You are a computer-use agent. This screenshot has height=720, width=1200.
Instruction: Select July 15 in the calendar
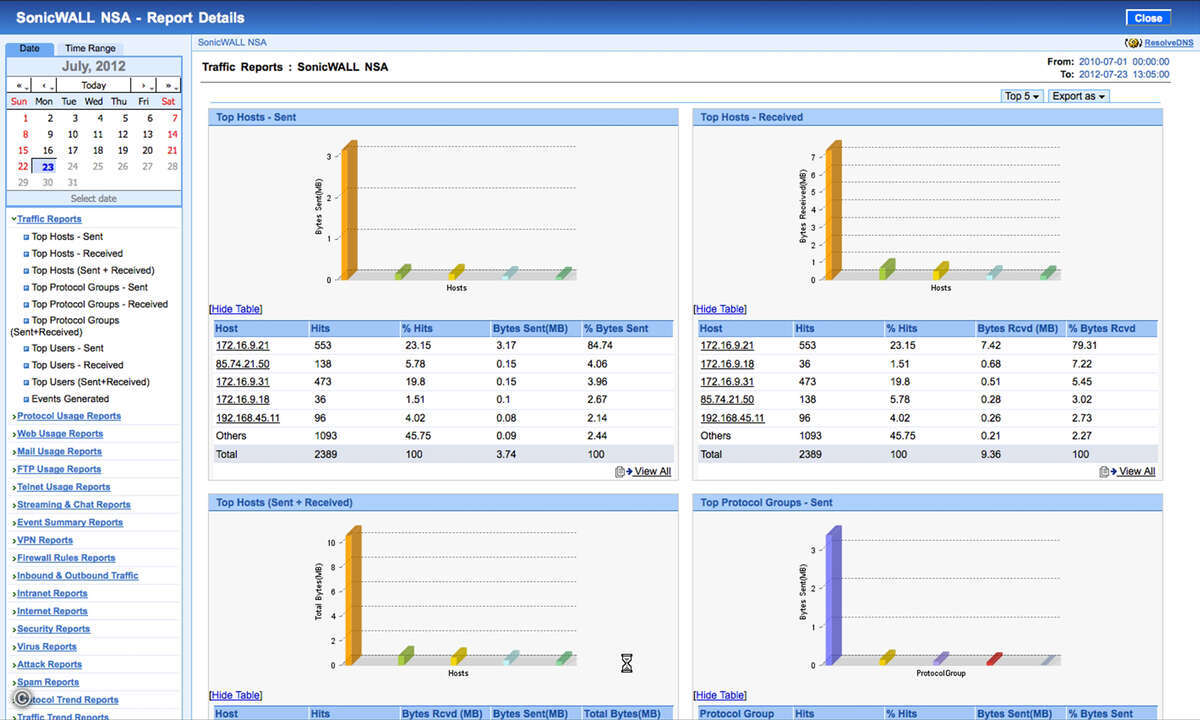22,150
